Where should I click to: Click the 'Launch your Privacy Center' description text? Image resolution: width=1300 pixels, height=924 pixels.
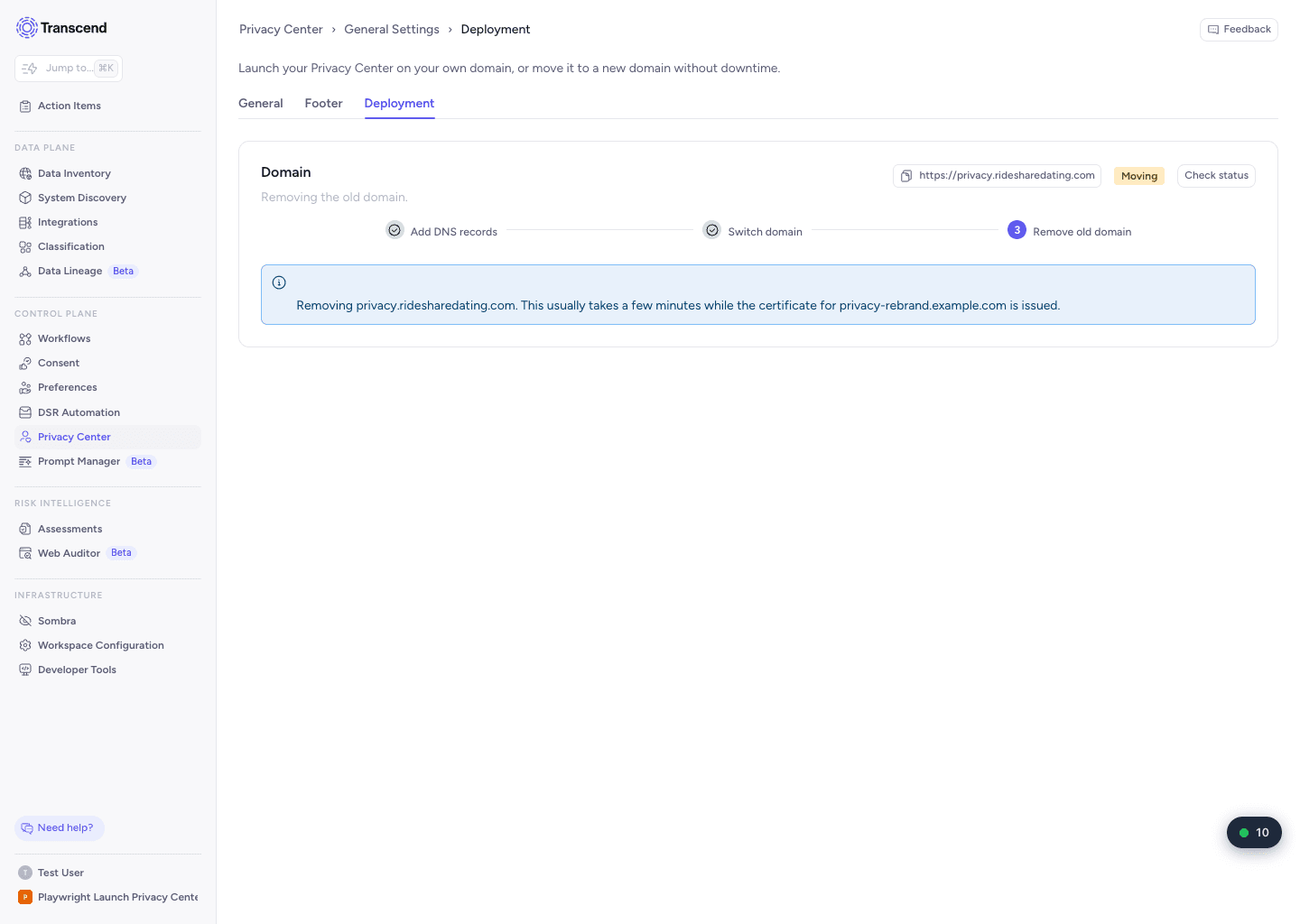509,69
